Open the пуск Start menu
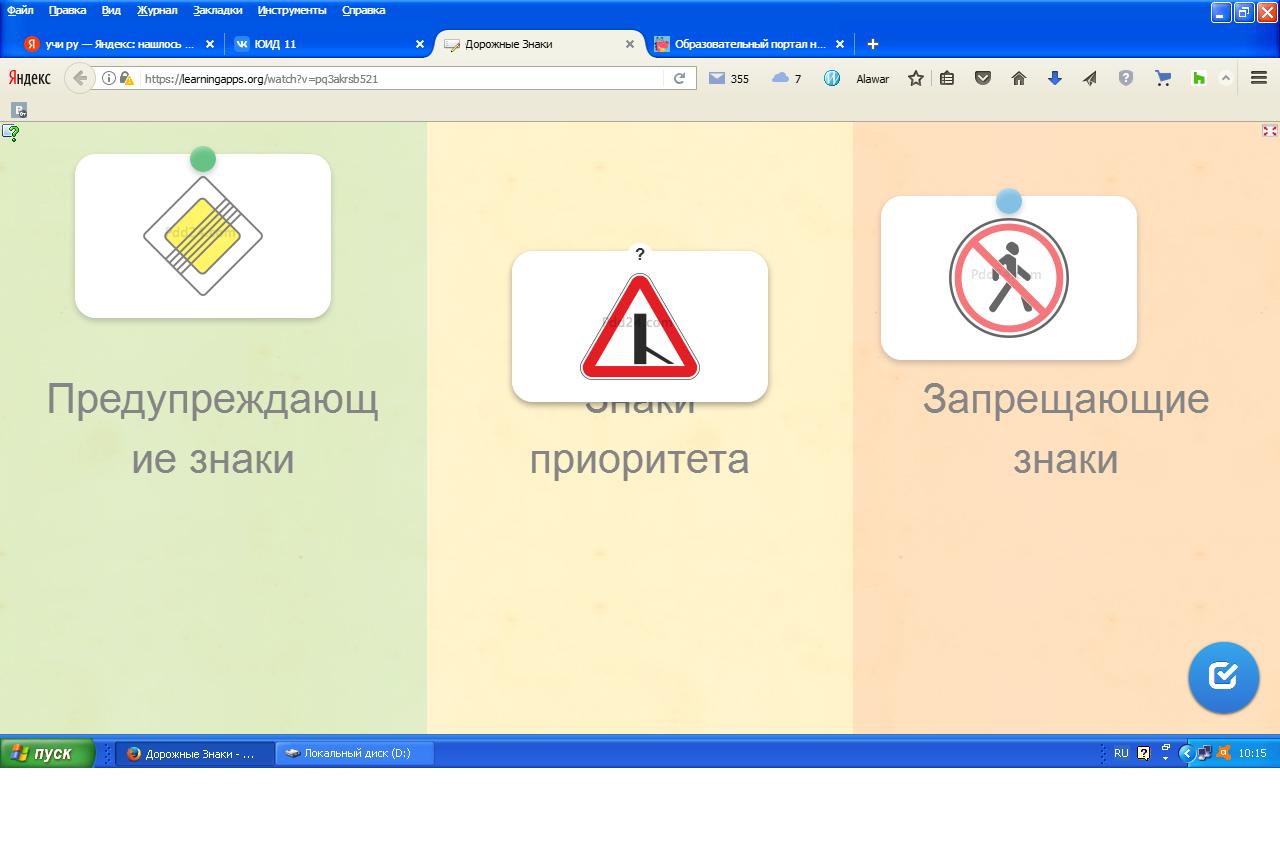The image size is (1280, 867). click(47, 753)
